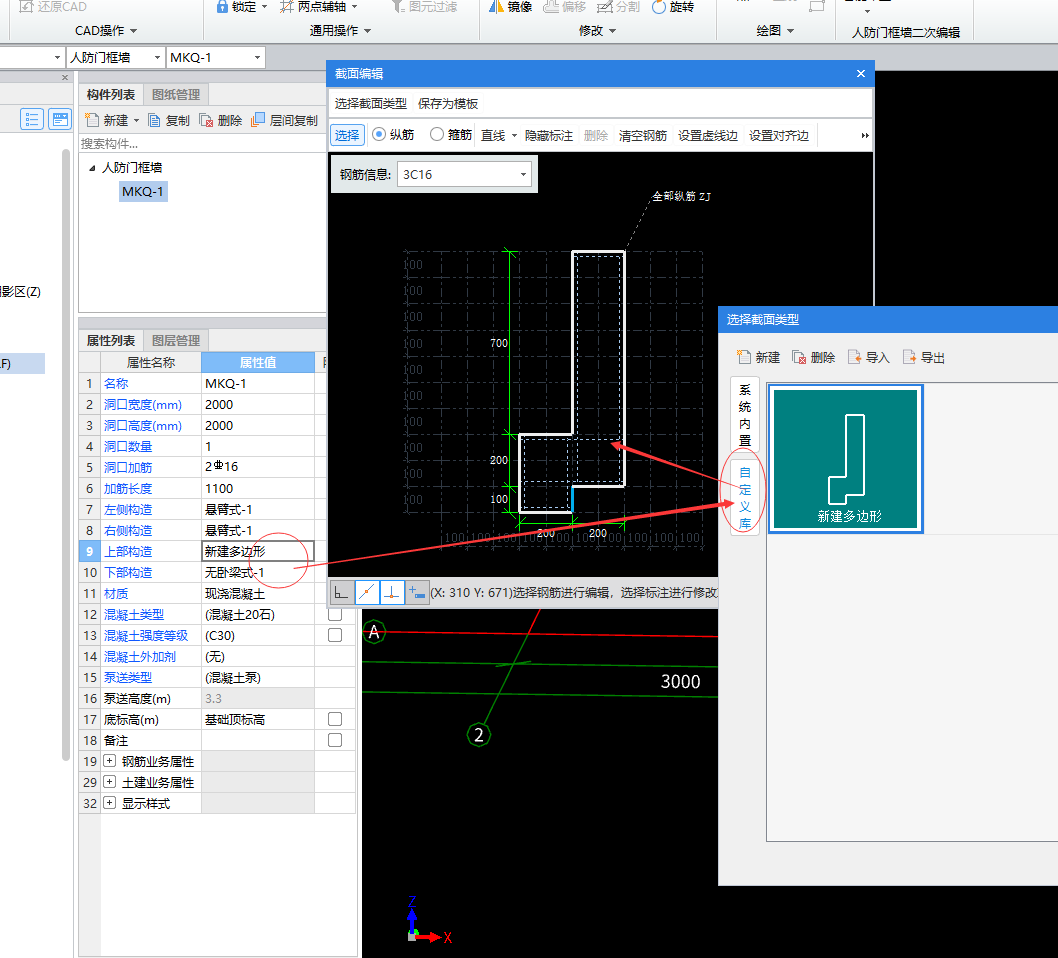This screenshot has width=1058, height=958.
Task: Click 选择截面类型 menu item
Action: pyautogui.click(x=371, y=103)
